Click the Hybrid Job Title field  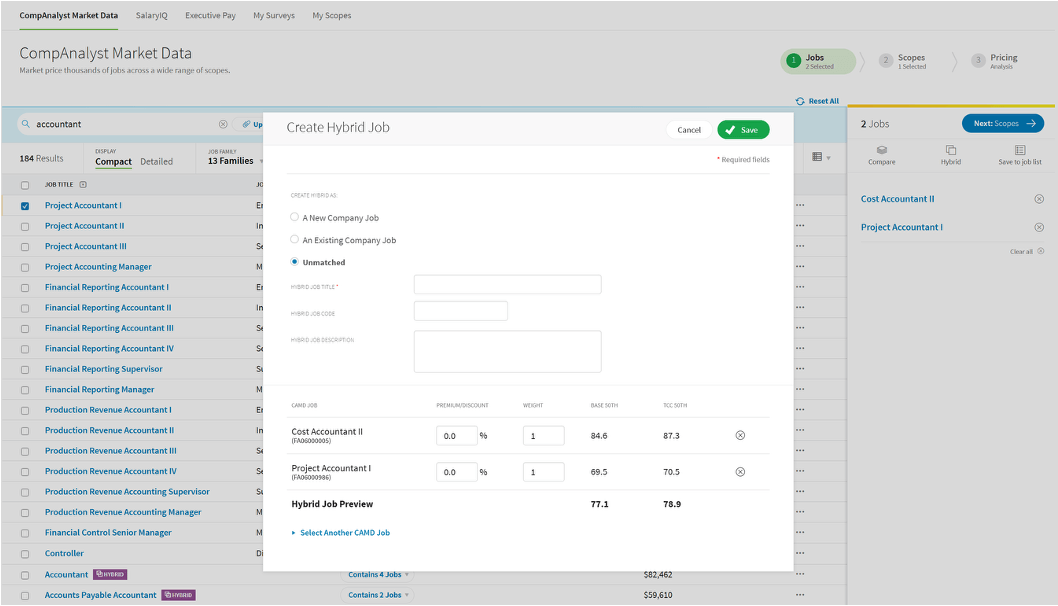tap(507, 285)
